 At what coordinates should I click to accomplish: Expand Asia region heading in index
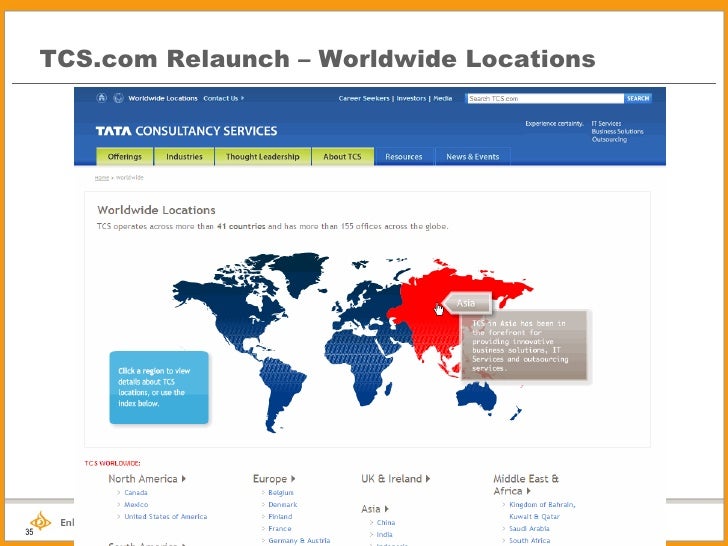[375, 509]
